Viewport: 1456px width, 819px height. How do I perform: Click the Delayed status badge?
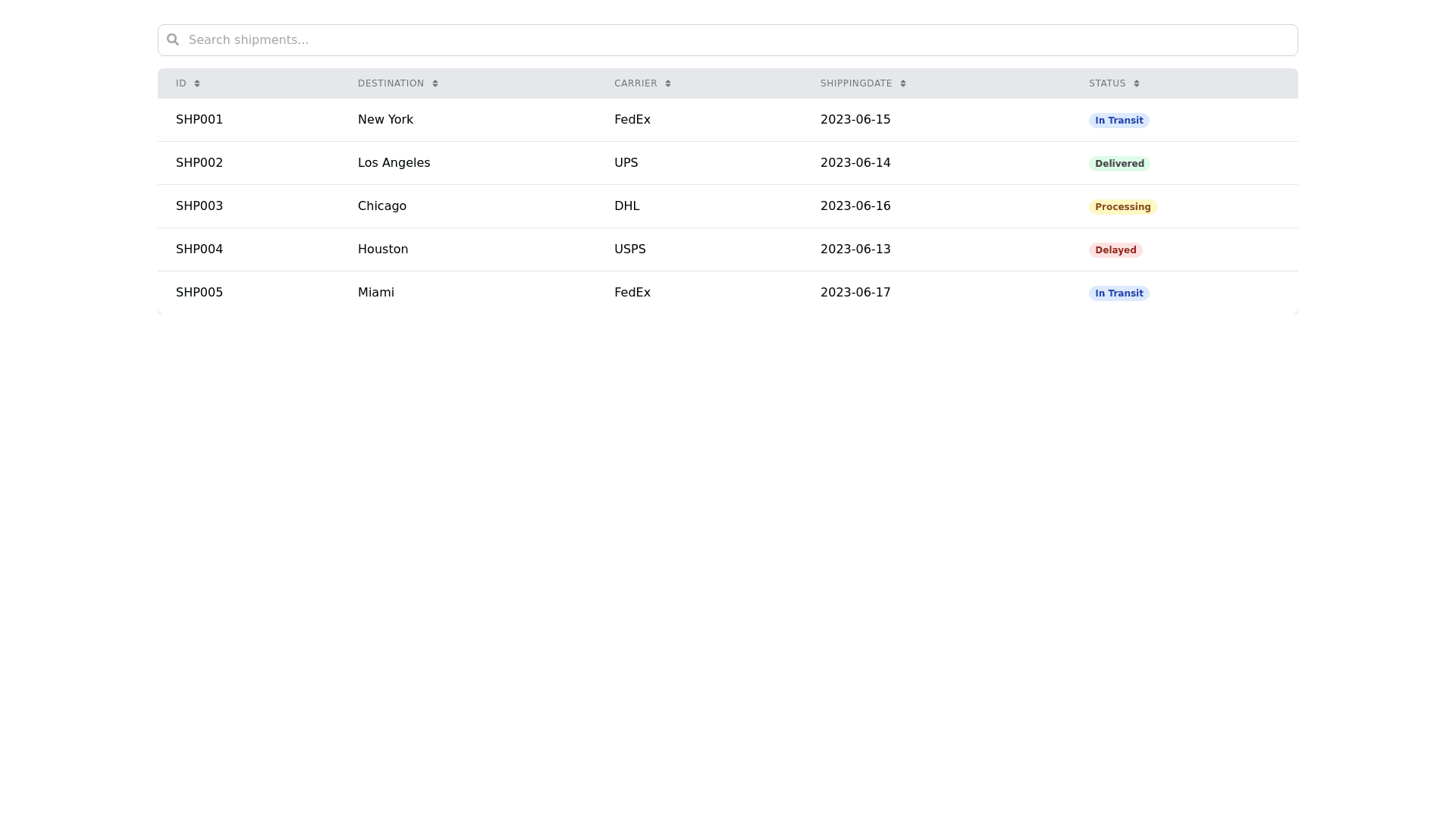pos(1116,250)
